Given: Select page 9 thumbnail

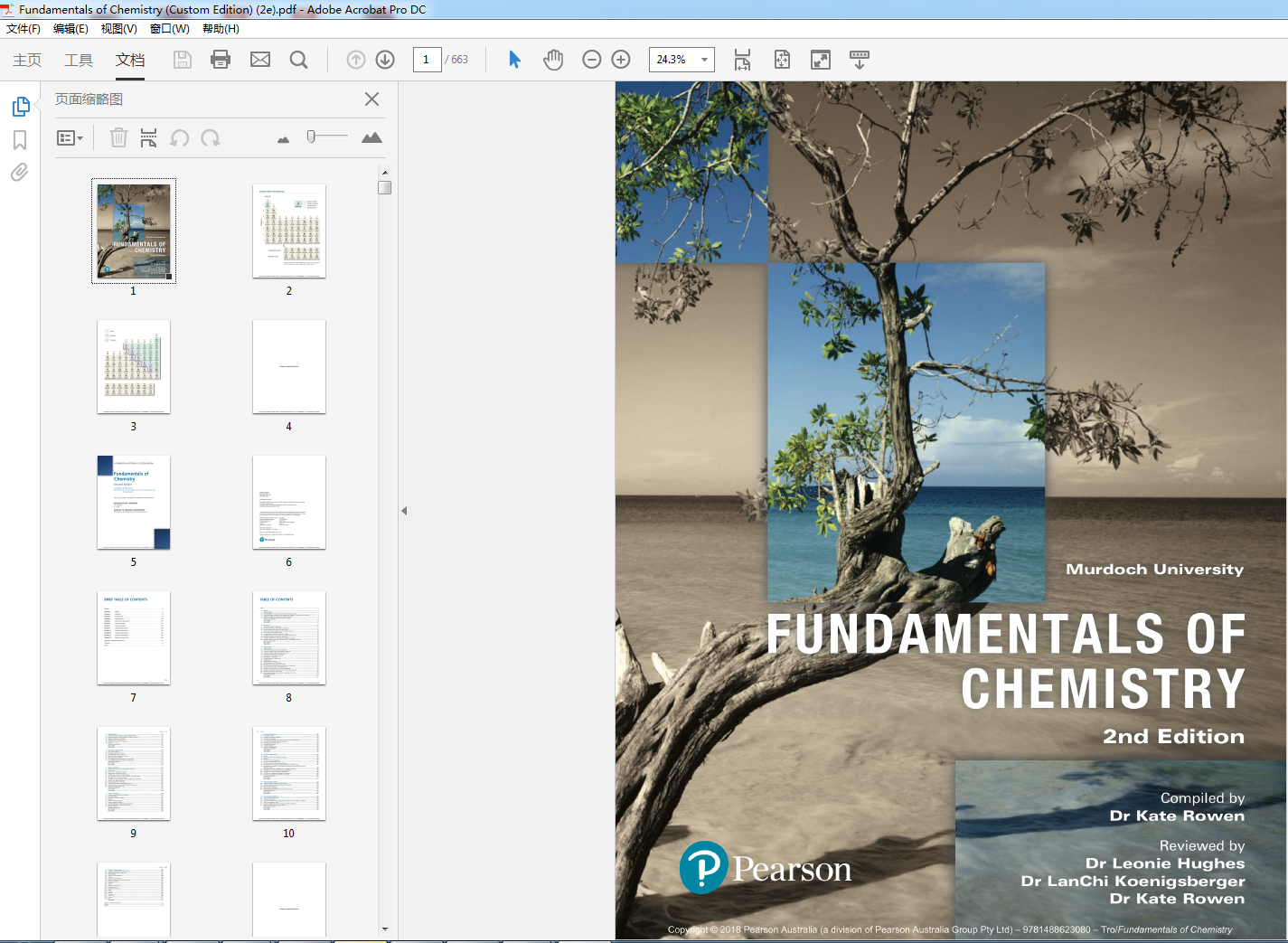Looking at the screenshot, I should (x=134, y=774).
